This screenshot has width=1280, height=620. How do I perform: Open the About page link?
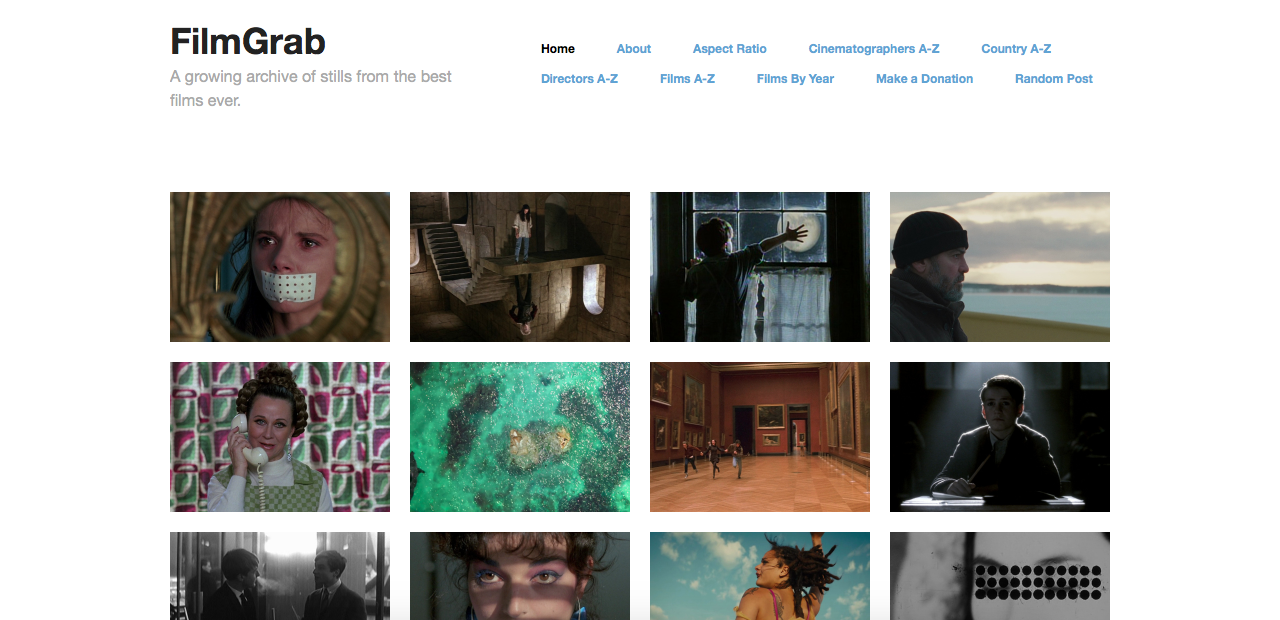click(634, 49)
